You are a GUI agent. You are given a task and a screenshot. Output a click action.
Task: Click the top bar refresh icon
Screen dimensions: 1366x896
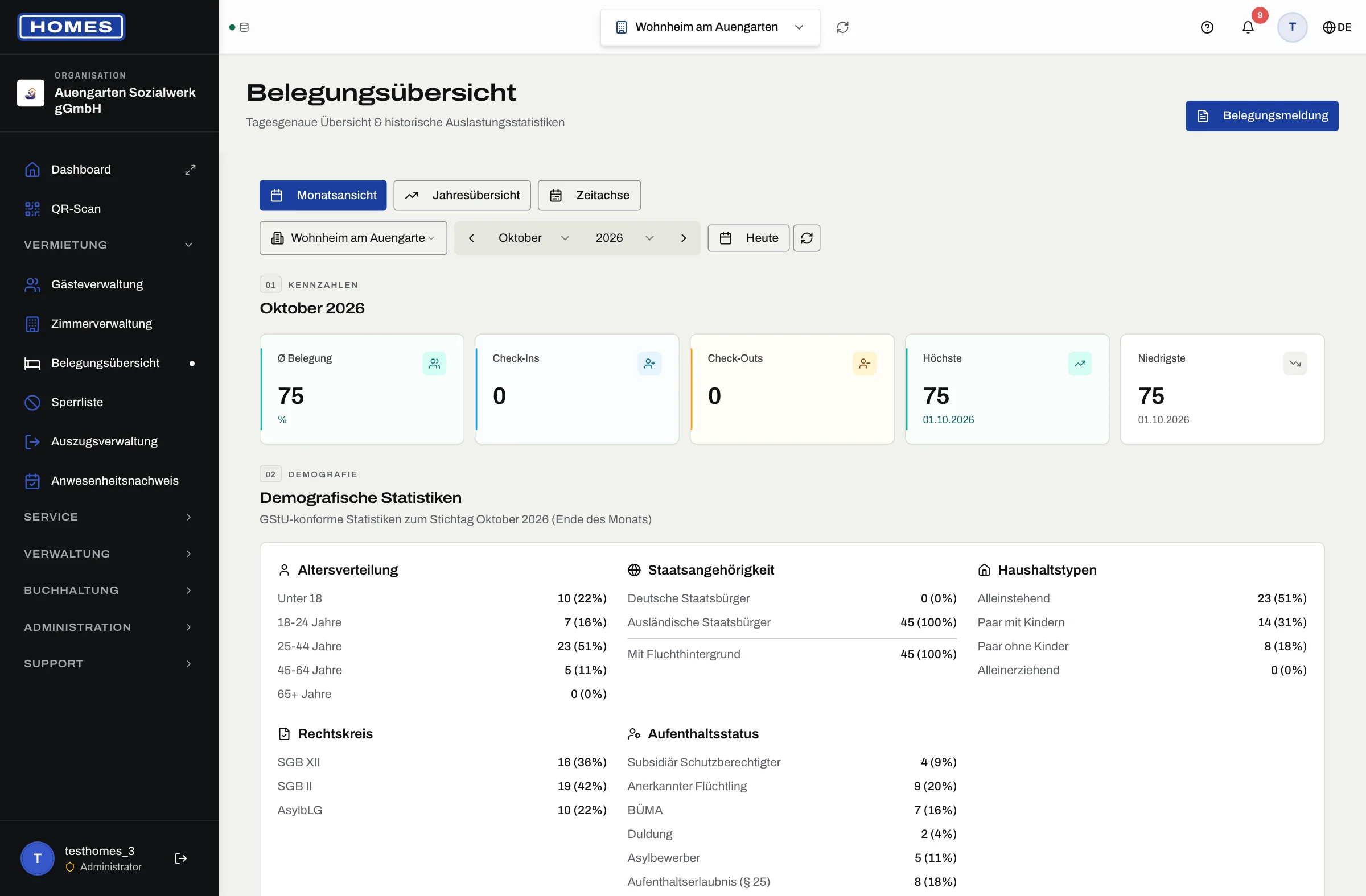point(842,27)
